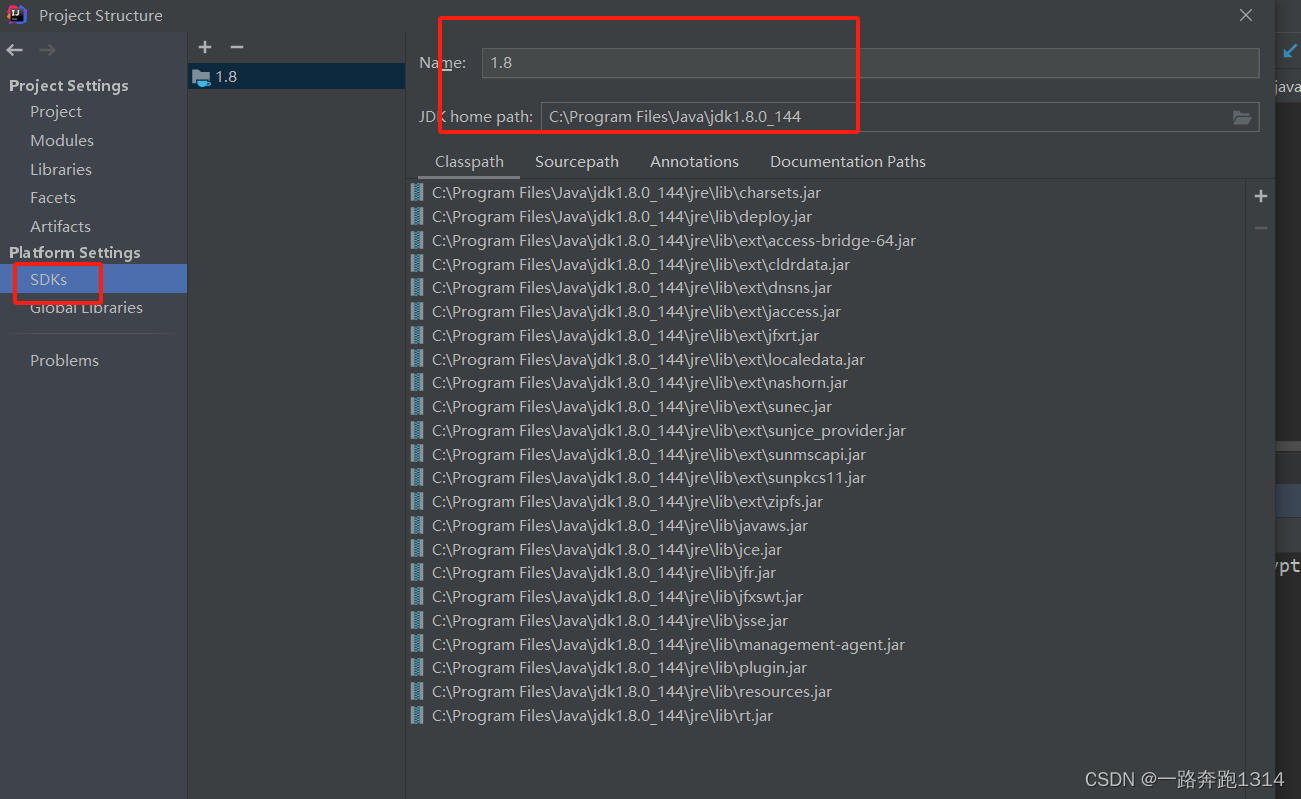Select the jfxswt.jar classpath row
This screenshot has width=1301, height=799.
825,596
